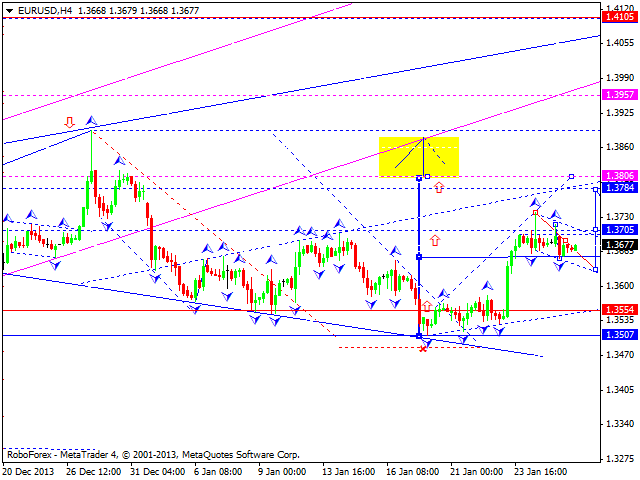Select the bottom handle of the vertical line at 1.3507
The image size is (640, 480).
click(x=419, y=336)
